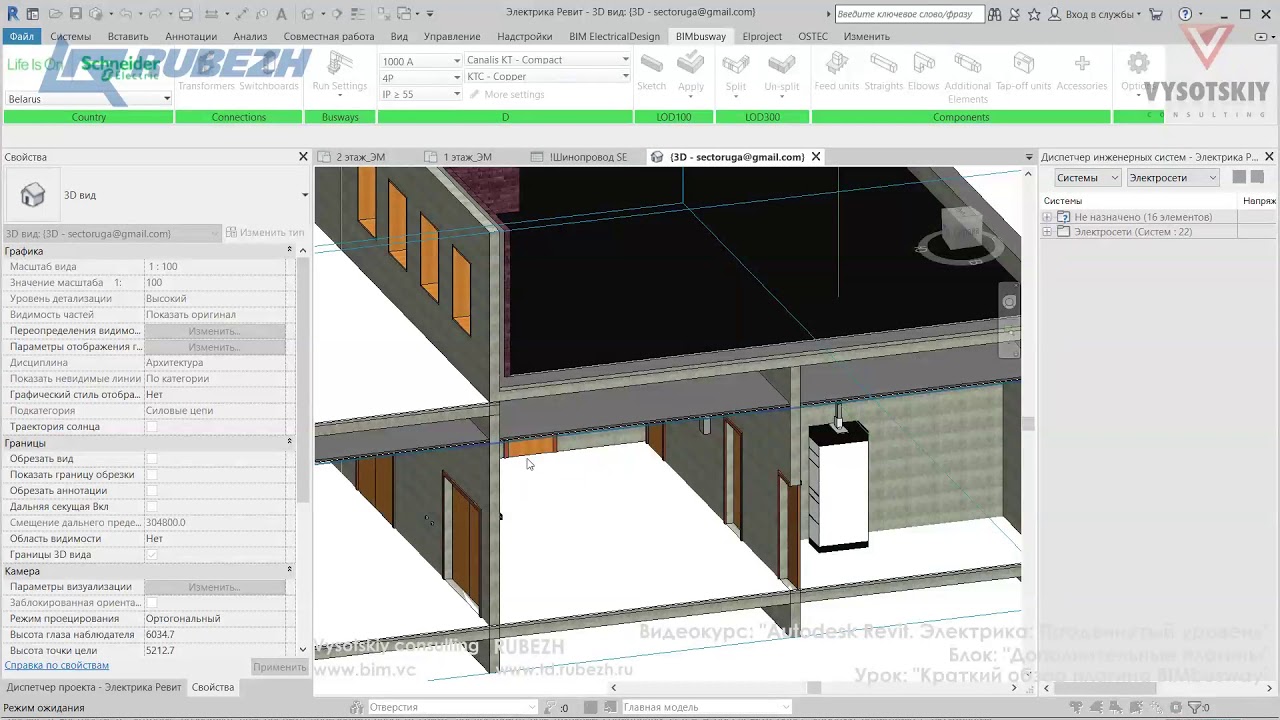
Task: Close the Properties panel
Action: tap(303, 157)
